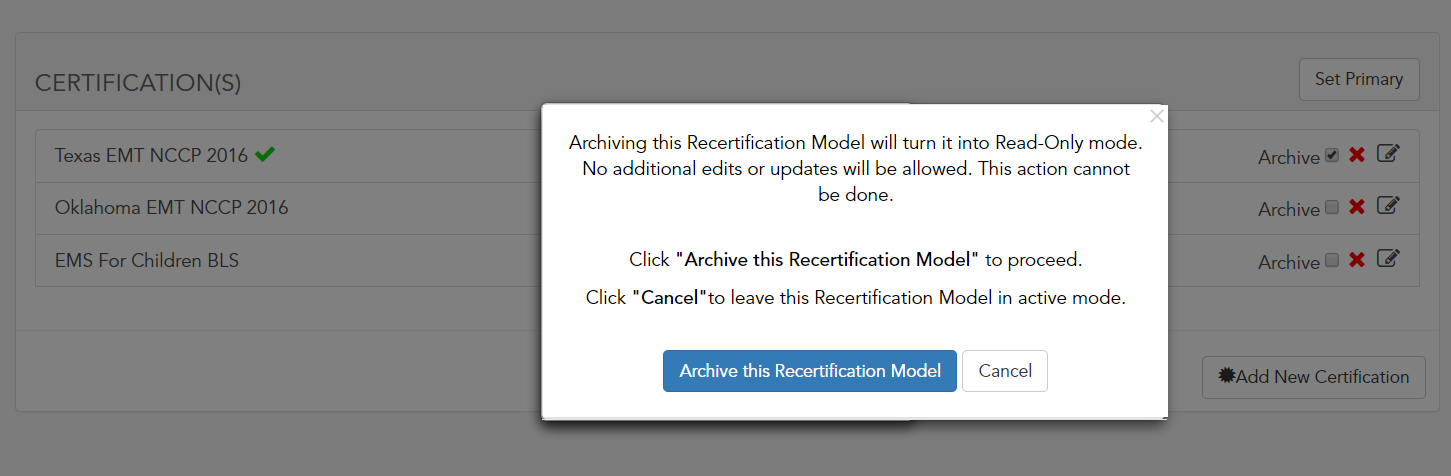Click the CERTIFICATION(S) section heading
The image size is (1451, 476).
pos(138,84)
